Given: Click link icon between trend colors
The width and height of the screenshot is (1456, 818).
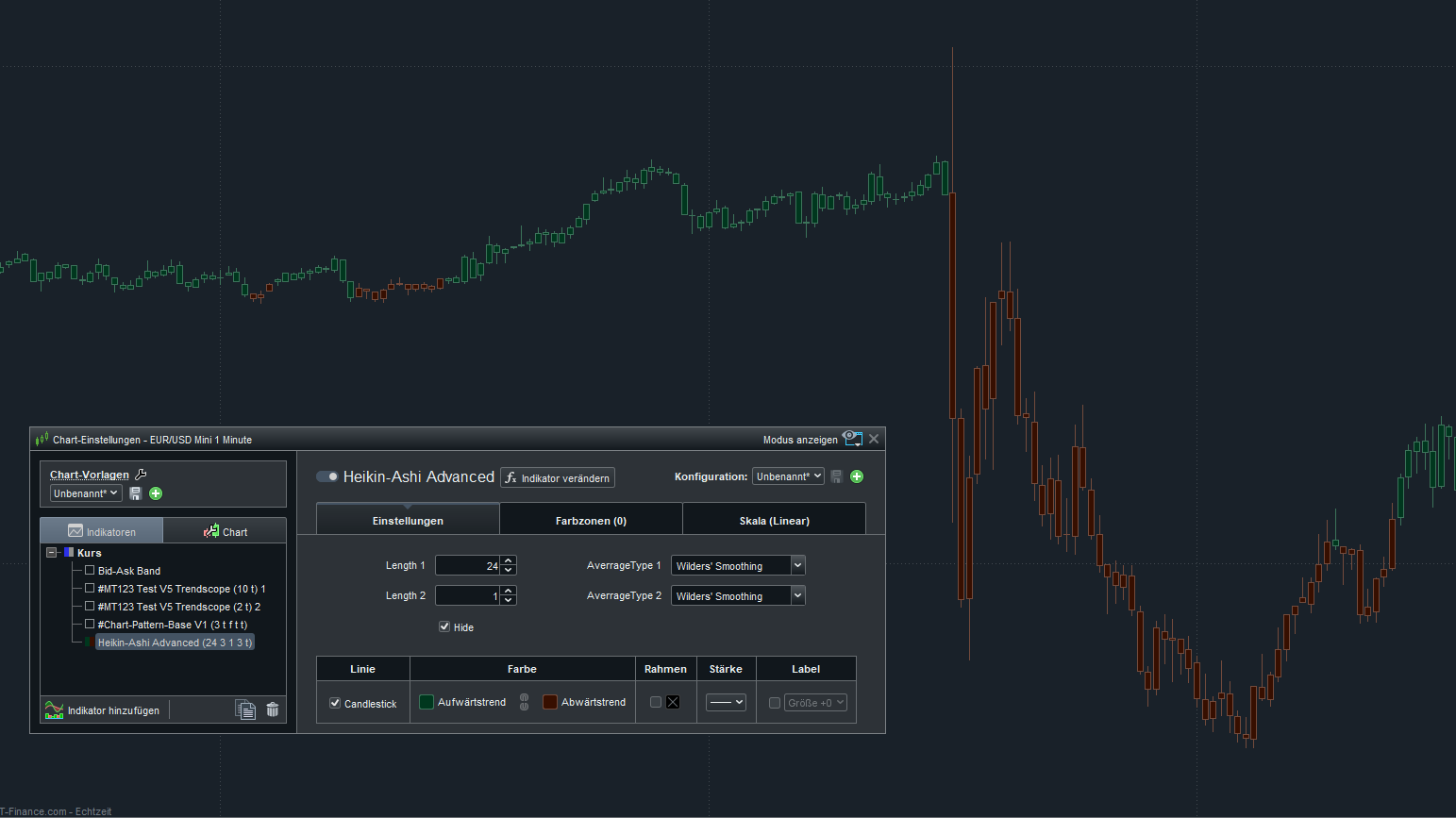Looking at the screenshot, I should [525, 702].
